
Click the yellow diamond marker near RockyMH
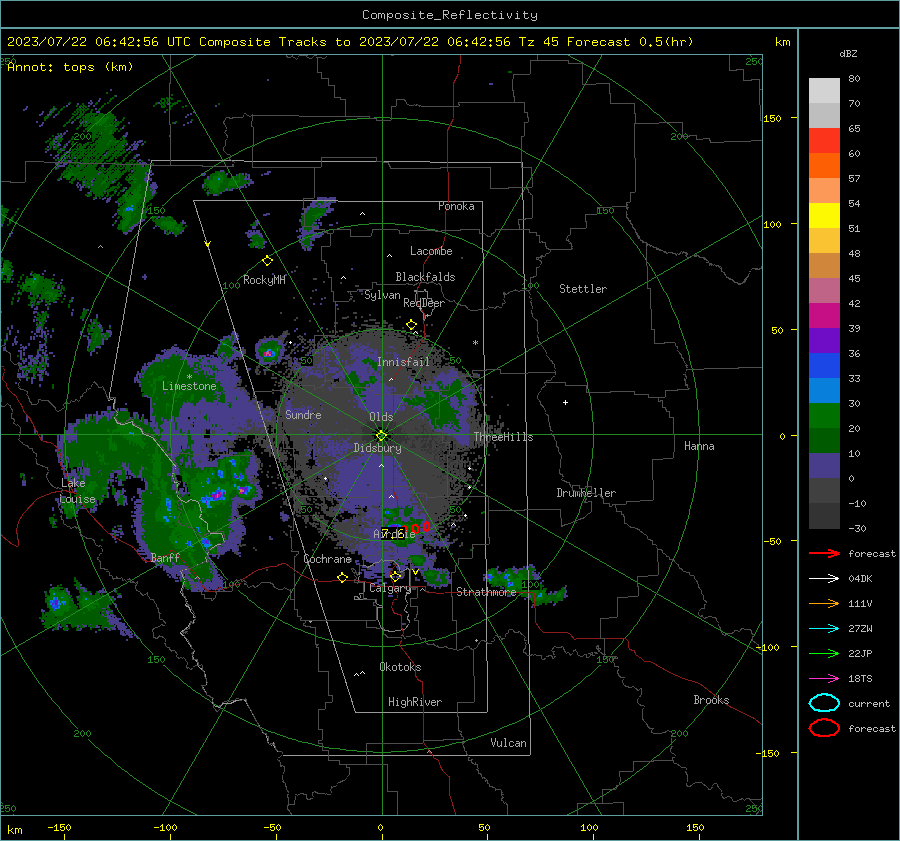click(267, 261)
